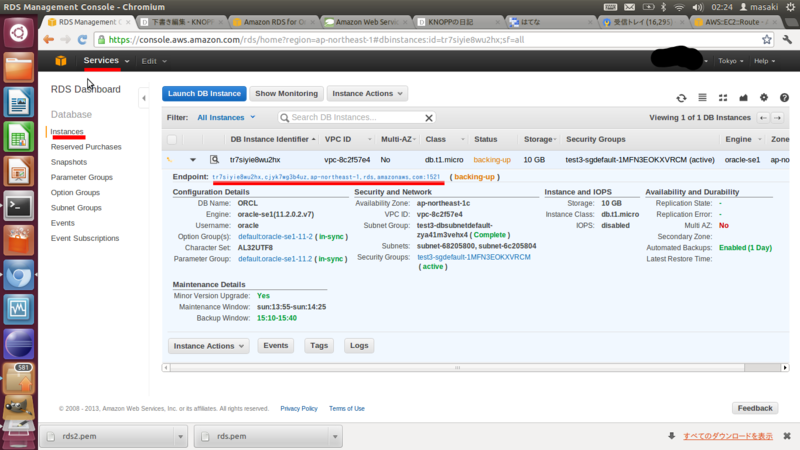
Task: Expand the top Instance Actions dropdown
Action: pyautogui.click(x=367, y=93)
